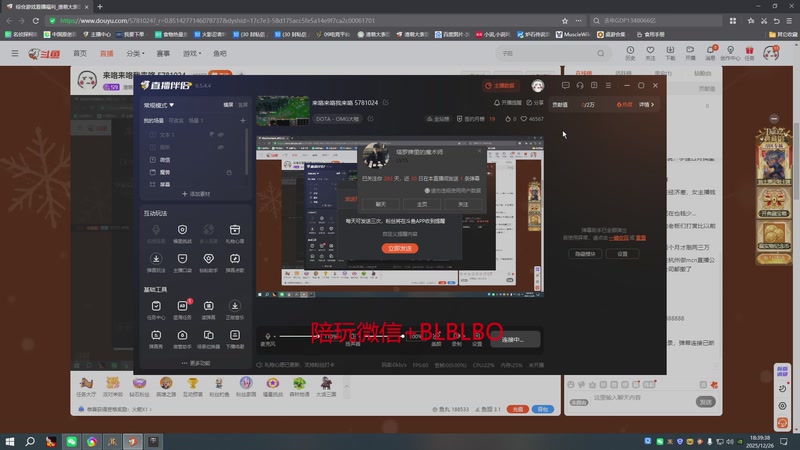Go to Douyu 首页 home

[80, 53]
